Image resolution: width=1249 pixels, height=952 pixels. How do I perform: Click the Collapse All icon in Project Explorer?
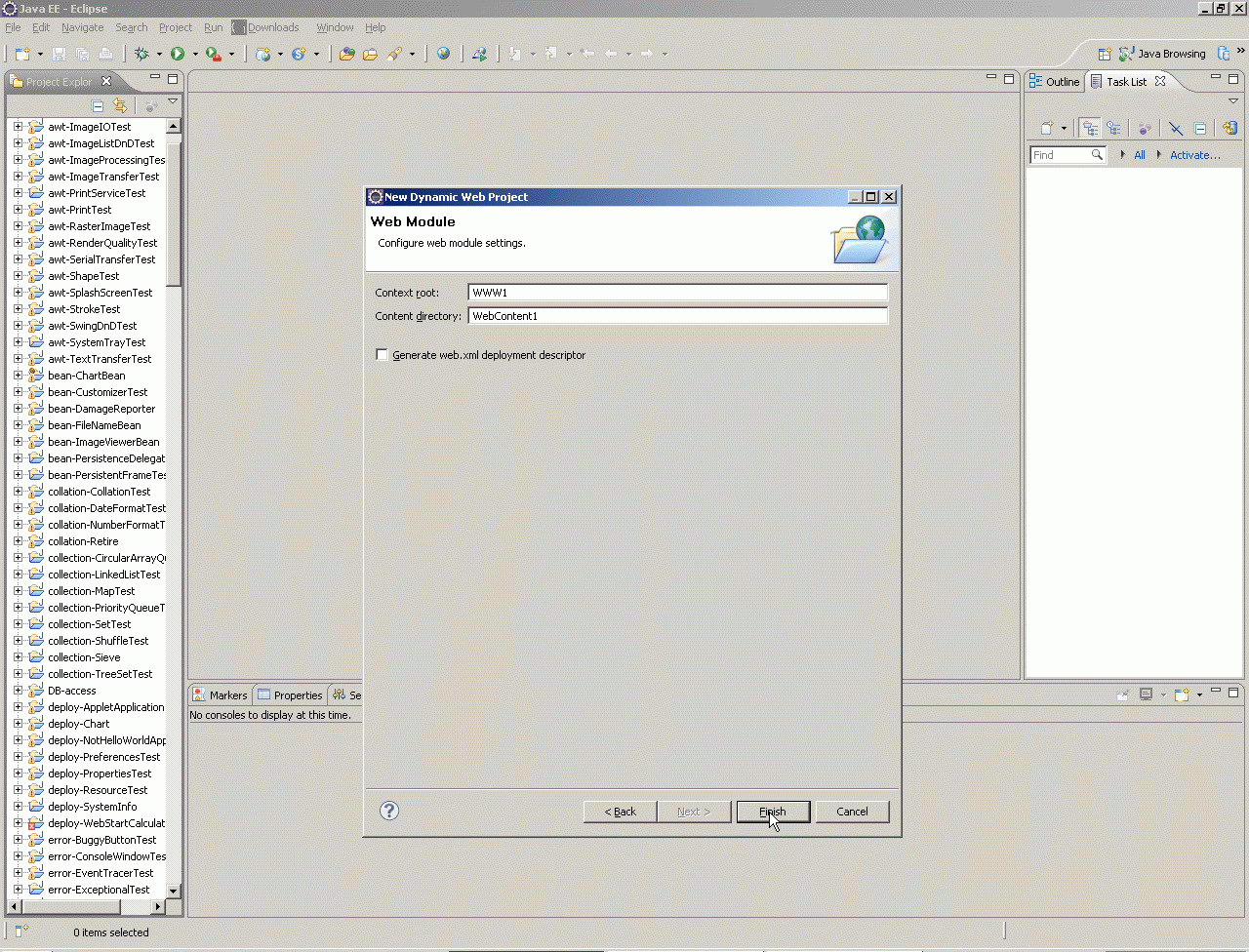point(98,105)
